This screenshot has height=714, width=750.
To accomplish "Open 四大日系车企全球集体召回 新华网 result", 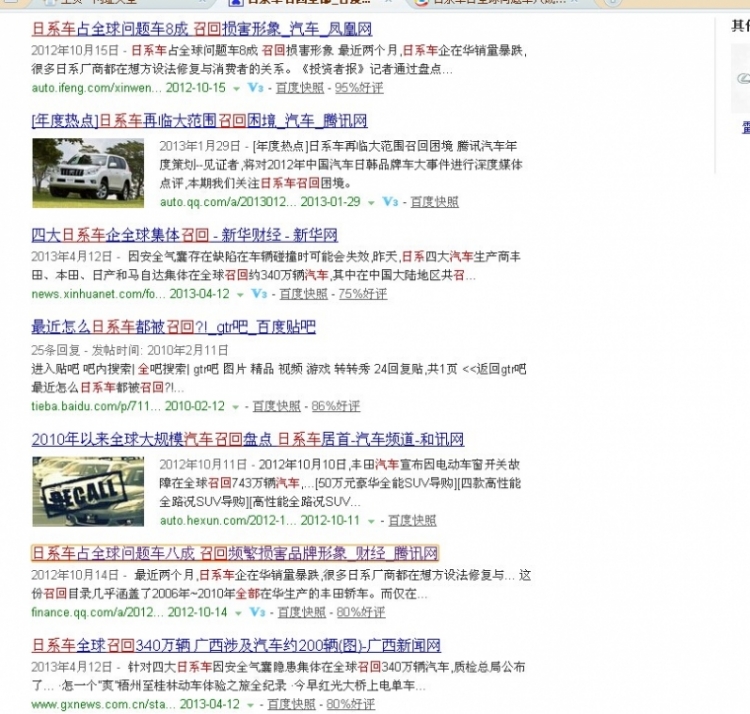I will pos(185,235).
